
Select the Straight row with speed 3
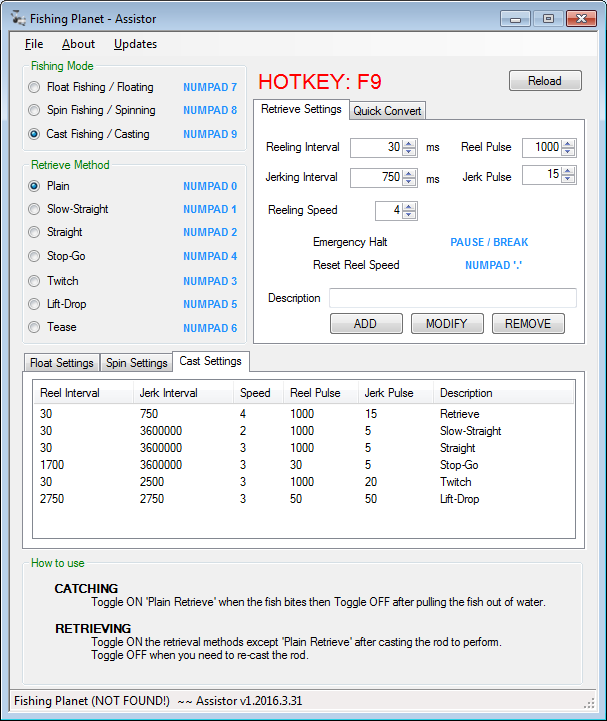click(x=304, y=448)
